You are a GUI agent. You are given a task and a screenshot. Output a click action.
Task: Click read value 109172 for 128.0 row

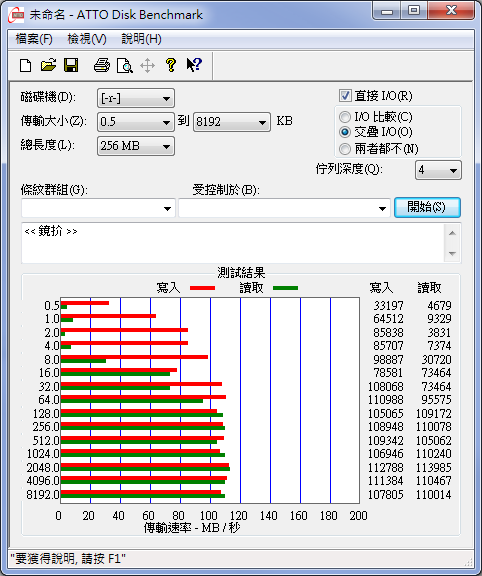(x=434, y=414)
